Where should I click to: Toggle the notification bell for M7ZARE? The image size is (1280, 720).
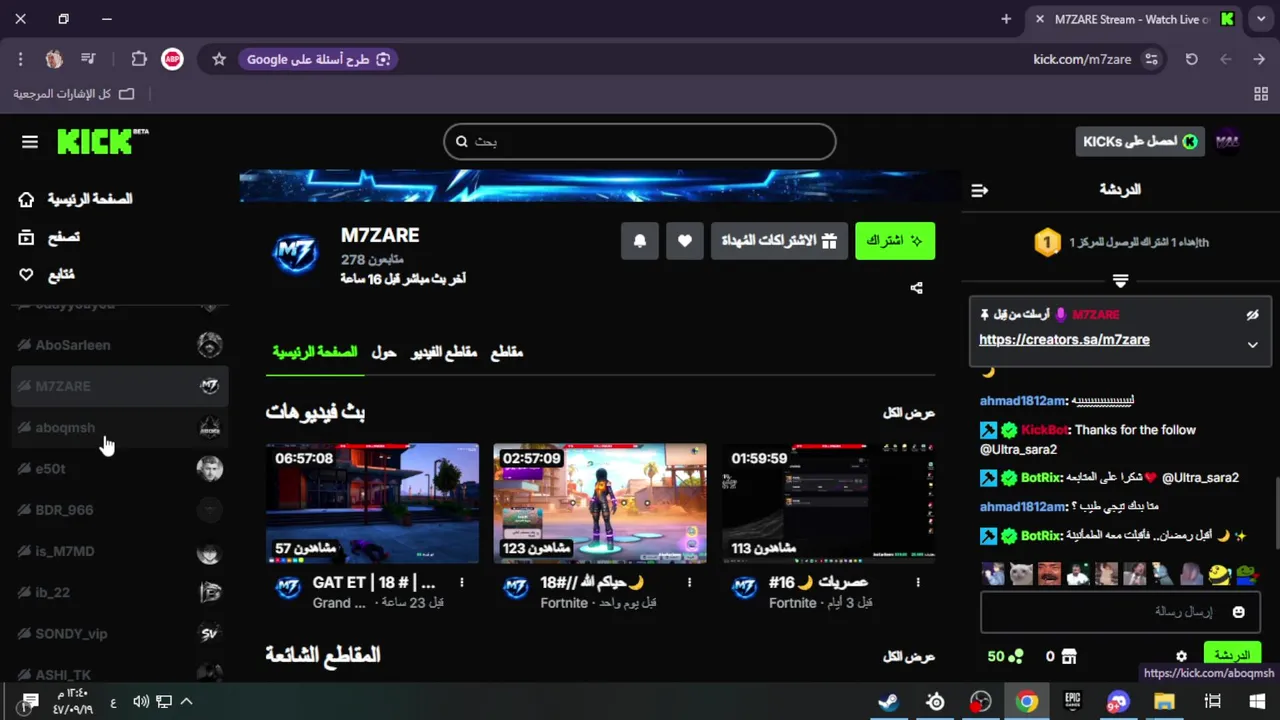point(640,241)
